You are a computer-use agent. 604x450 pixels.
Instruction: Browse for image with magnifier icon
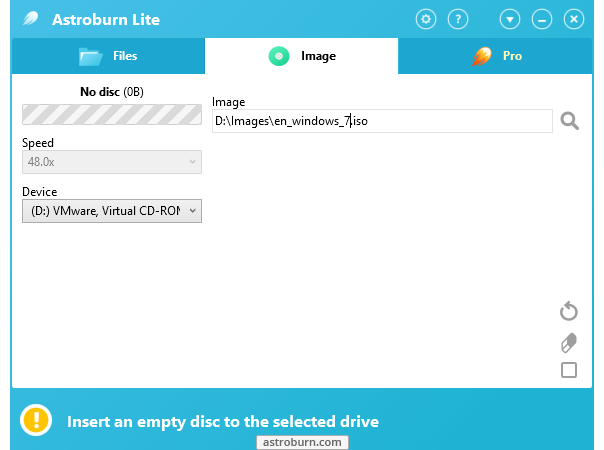click(x=569, y=121)
